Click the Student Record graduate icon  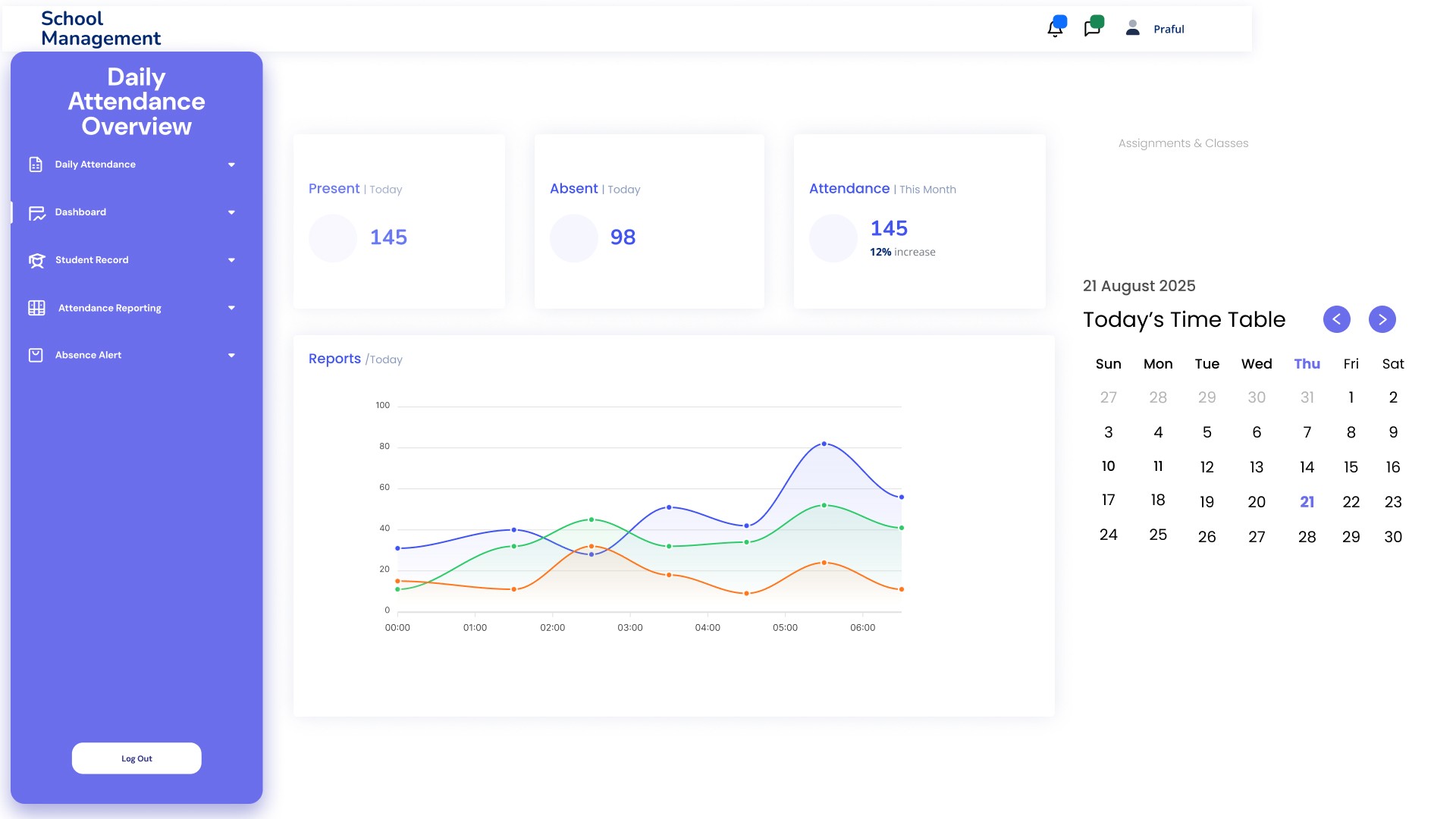point(36,260)
